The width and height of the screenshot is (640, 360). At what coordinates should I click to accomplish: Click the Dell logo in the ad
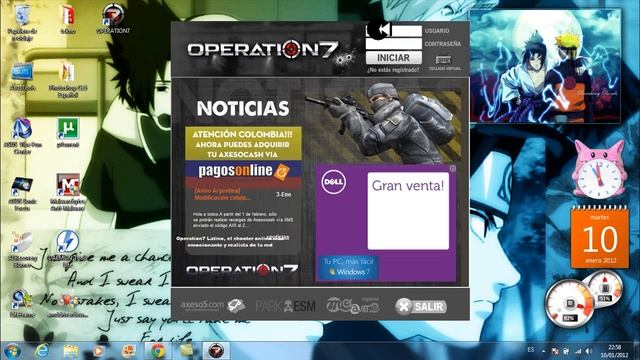coord(333,182)
